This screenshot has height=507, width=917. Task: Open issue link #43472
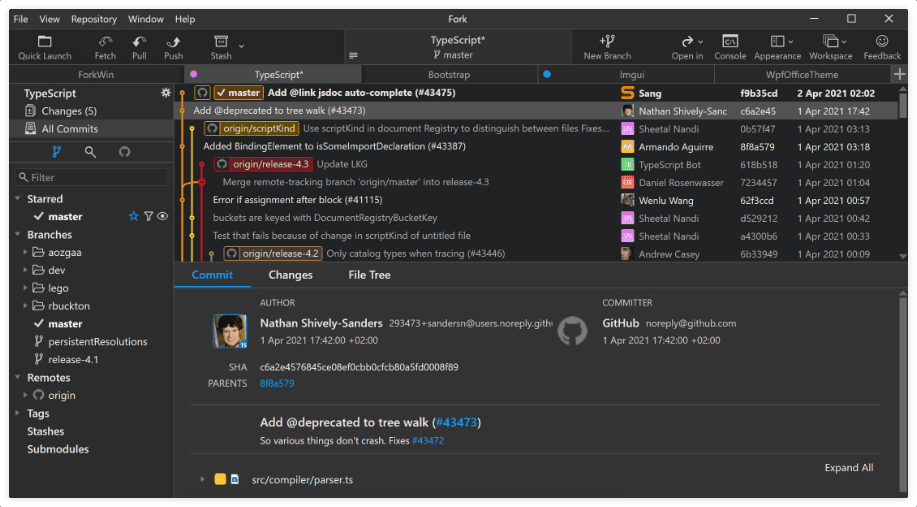tap(428, 441)
